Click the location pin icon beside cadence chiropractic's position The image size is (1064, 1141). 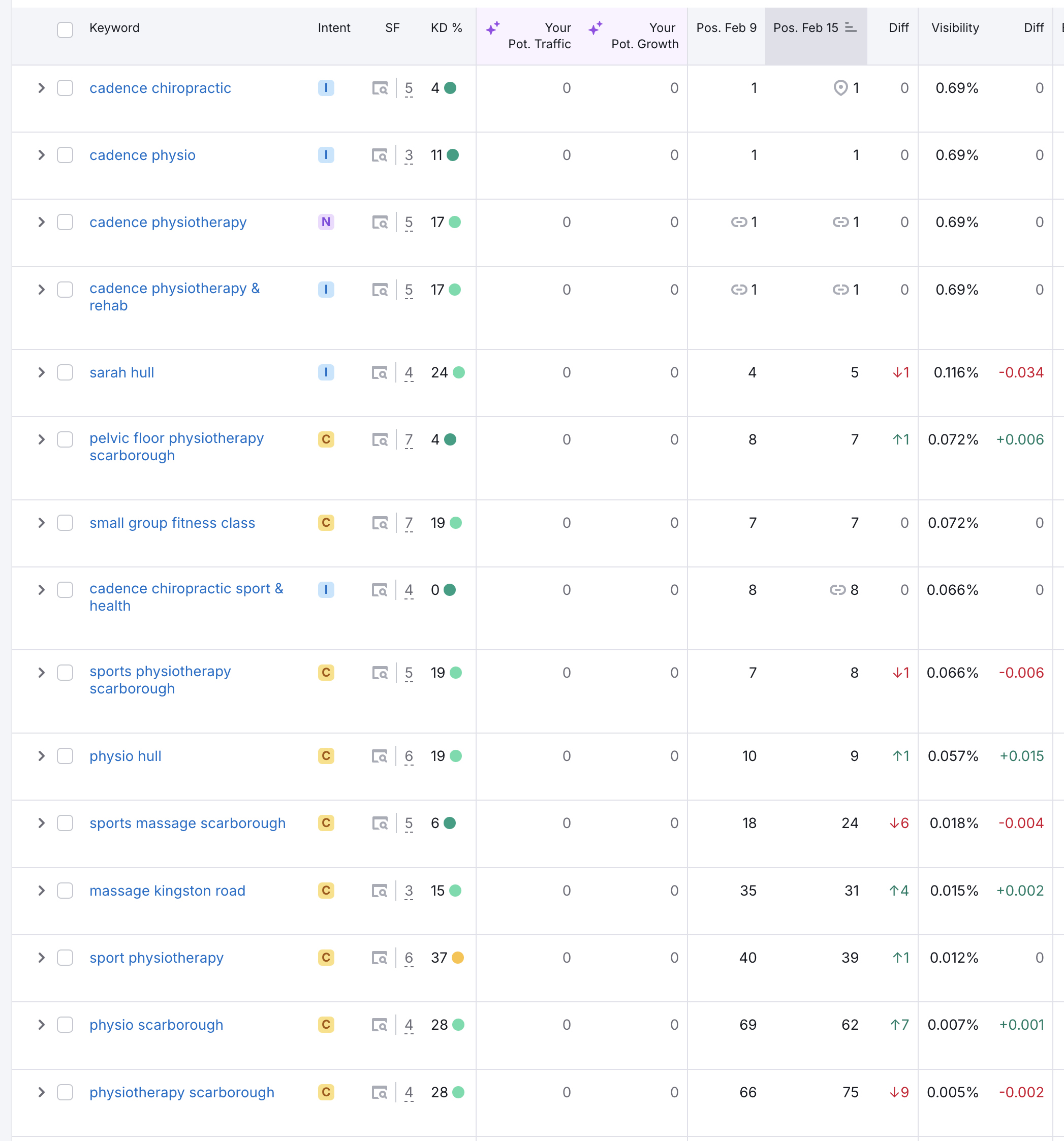[x=840, y=88]
